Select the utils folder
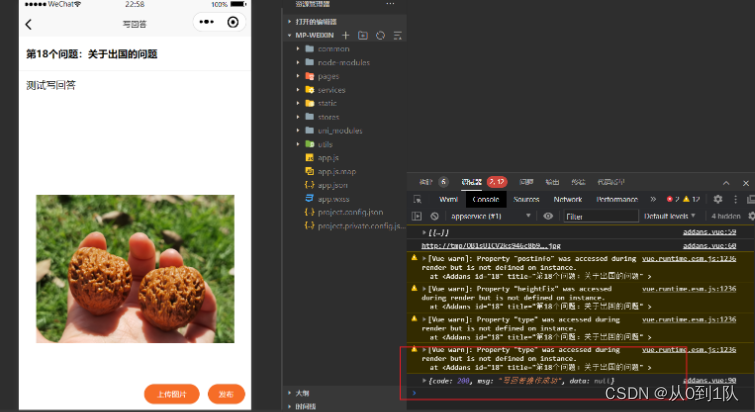The width and height of the screenshot is (755, 412). click(x=325, y=144)
